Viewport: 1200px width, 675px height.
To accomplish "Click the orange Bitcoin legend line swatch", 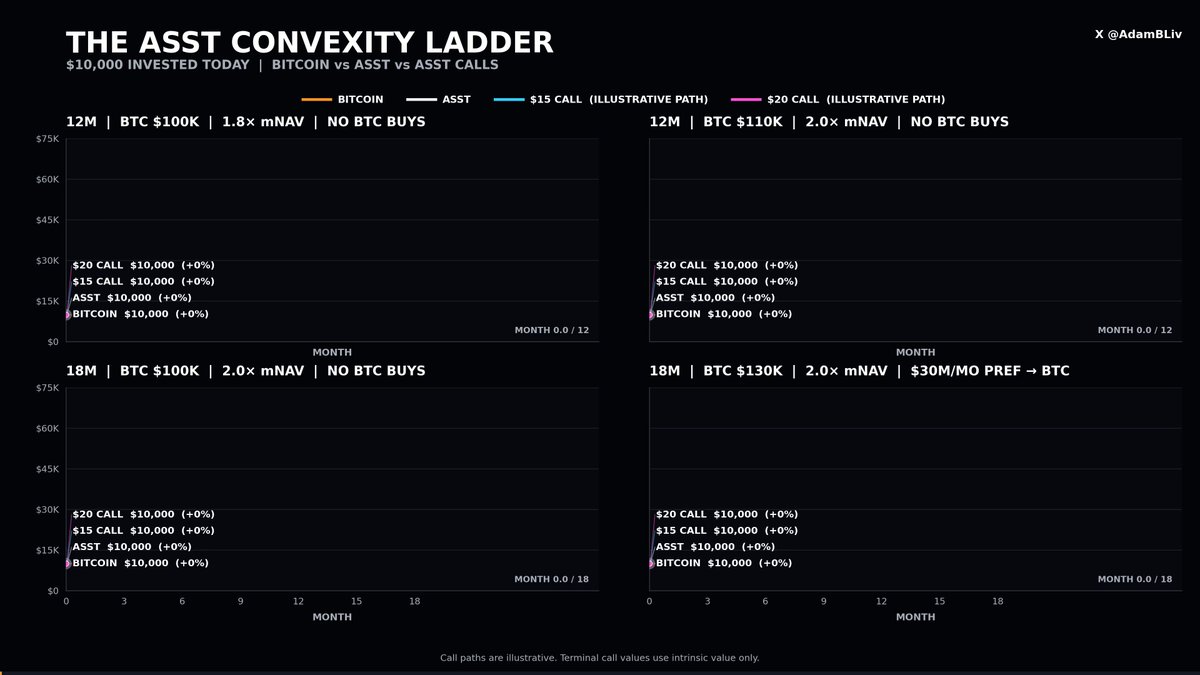I will 316,100.
